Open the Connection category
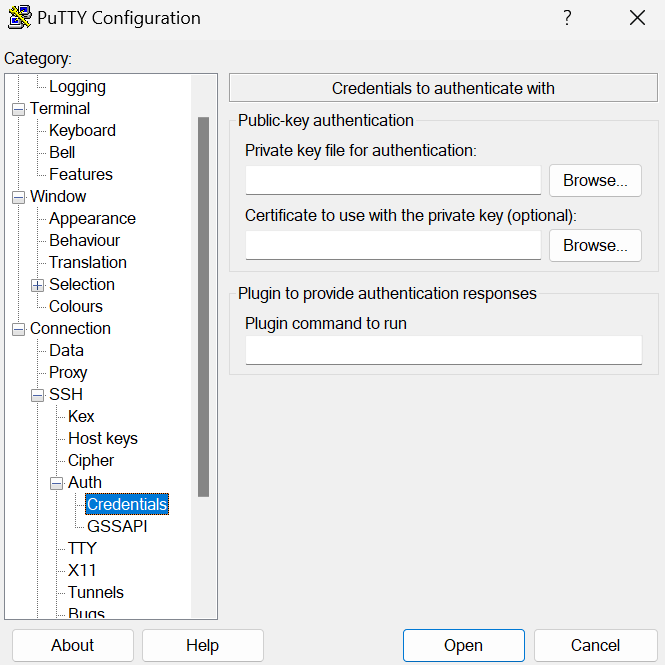The height and width of the screenshot is (665, 665). (x=70, y=329)
